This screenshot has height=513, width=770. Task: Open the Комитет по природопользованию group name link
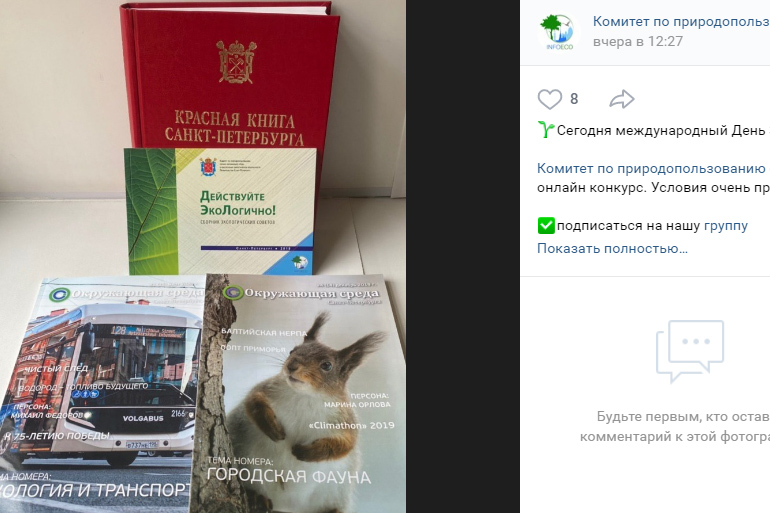tap(681, 22)
